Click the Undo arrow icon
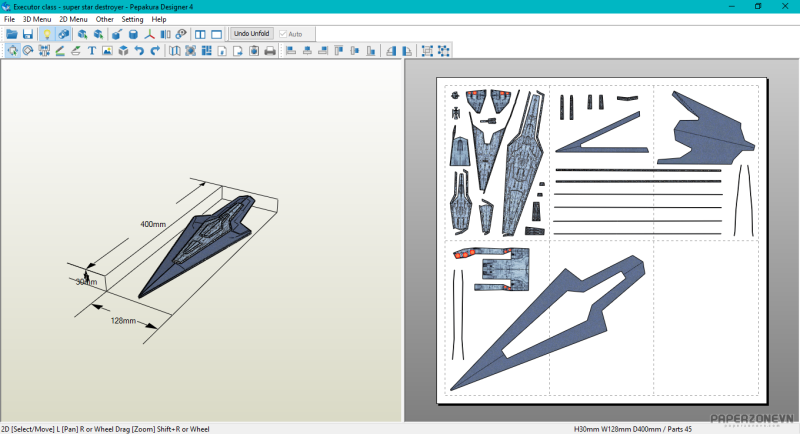The image size is (800, 434). coord(139,51)
